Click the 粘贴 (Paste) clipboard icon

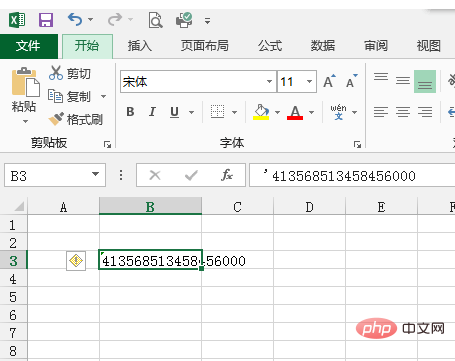(x=25, y=82)
